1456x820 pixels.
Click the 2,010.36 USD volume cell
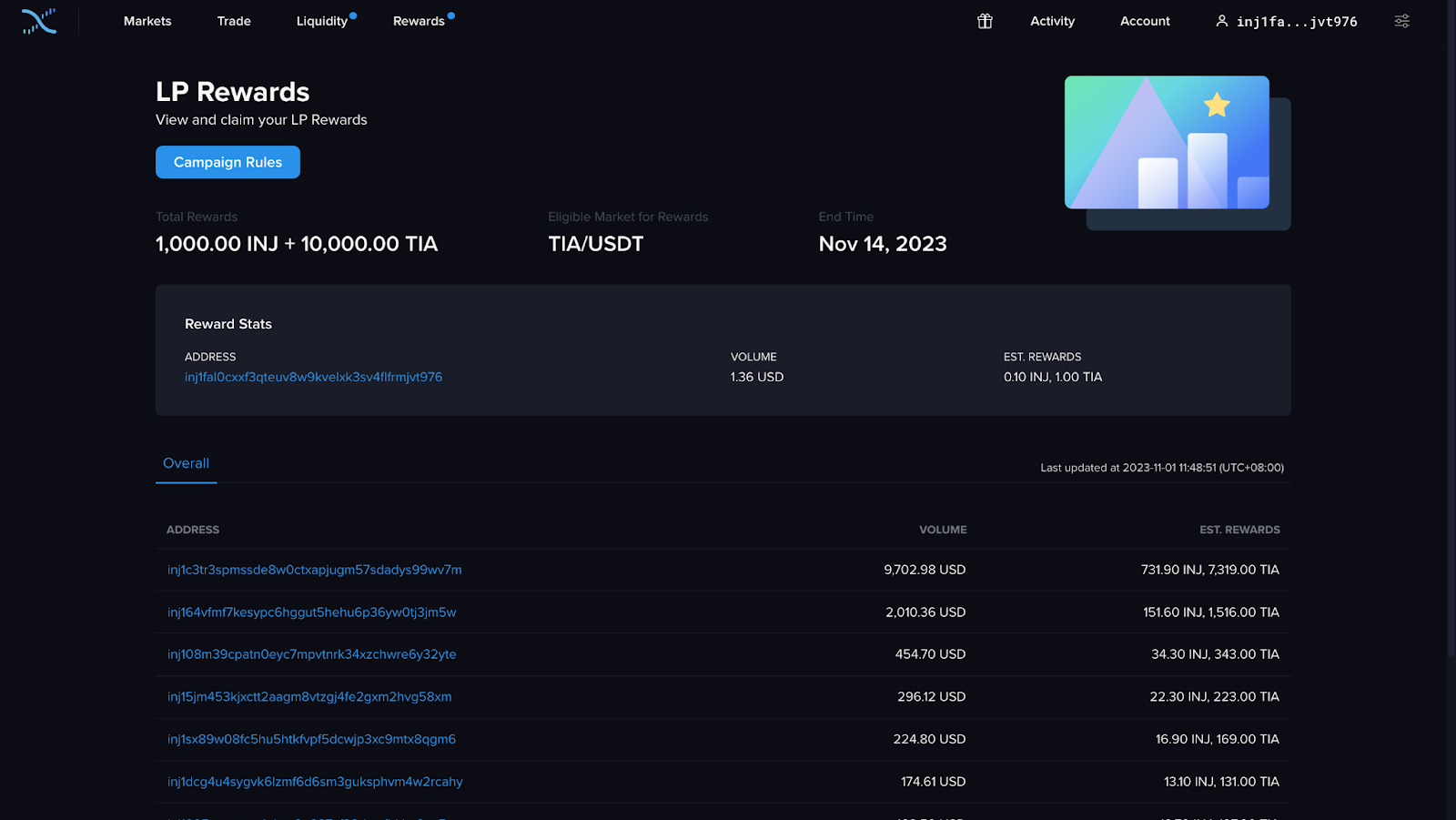[925, 612]
